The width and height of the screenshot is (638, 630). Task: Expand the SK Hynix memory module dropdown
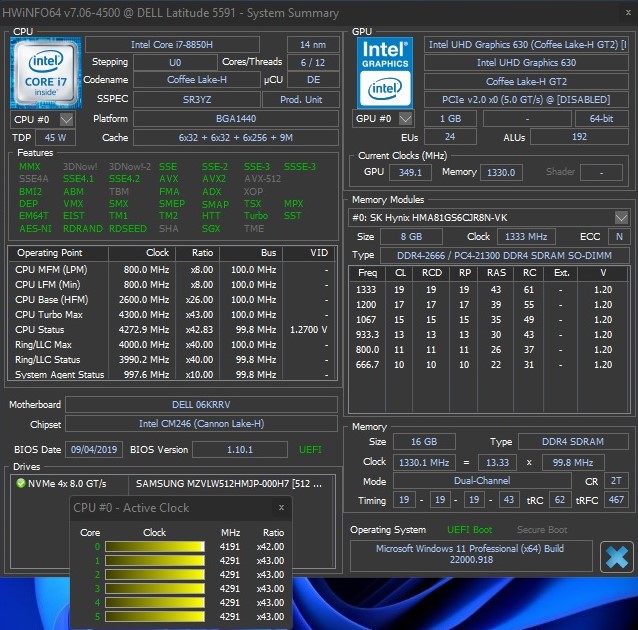click(621, 218)
